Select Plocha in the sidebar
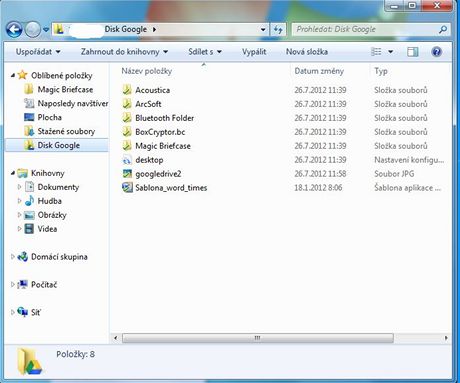Viewport: 460px width, 383px height. [x=43, y=117]
